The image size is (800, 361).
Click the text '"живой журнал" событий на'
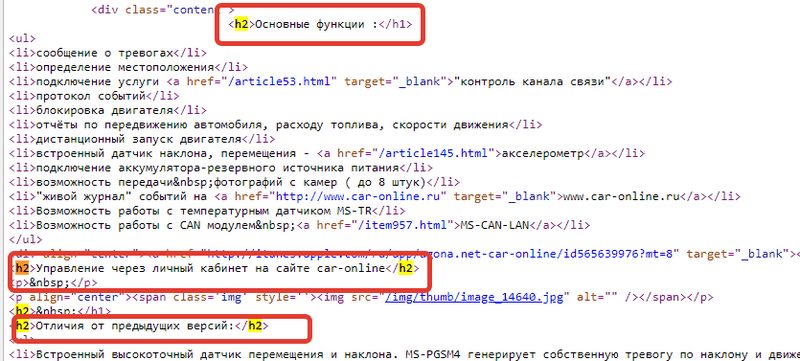(x=121, y=196)
